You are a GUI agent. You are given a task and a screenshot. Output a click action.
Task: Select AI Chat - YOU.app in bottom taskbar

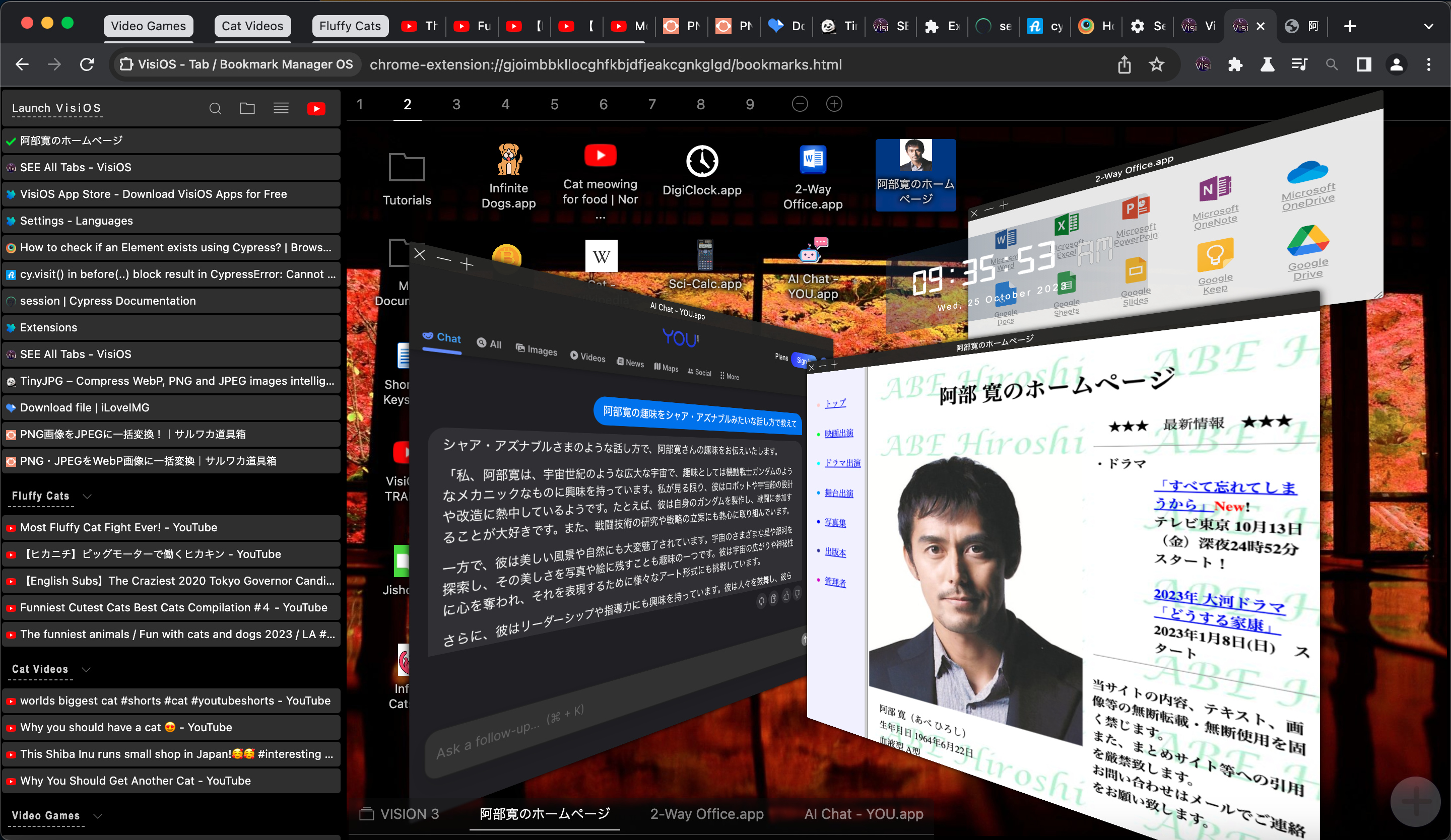pos(864,814)
